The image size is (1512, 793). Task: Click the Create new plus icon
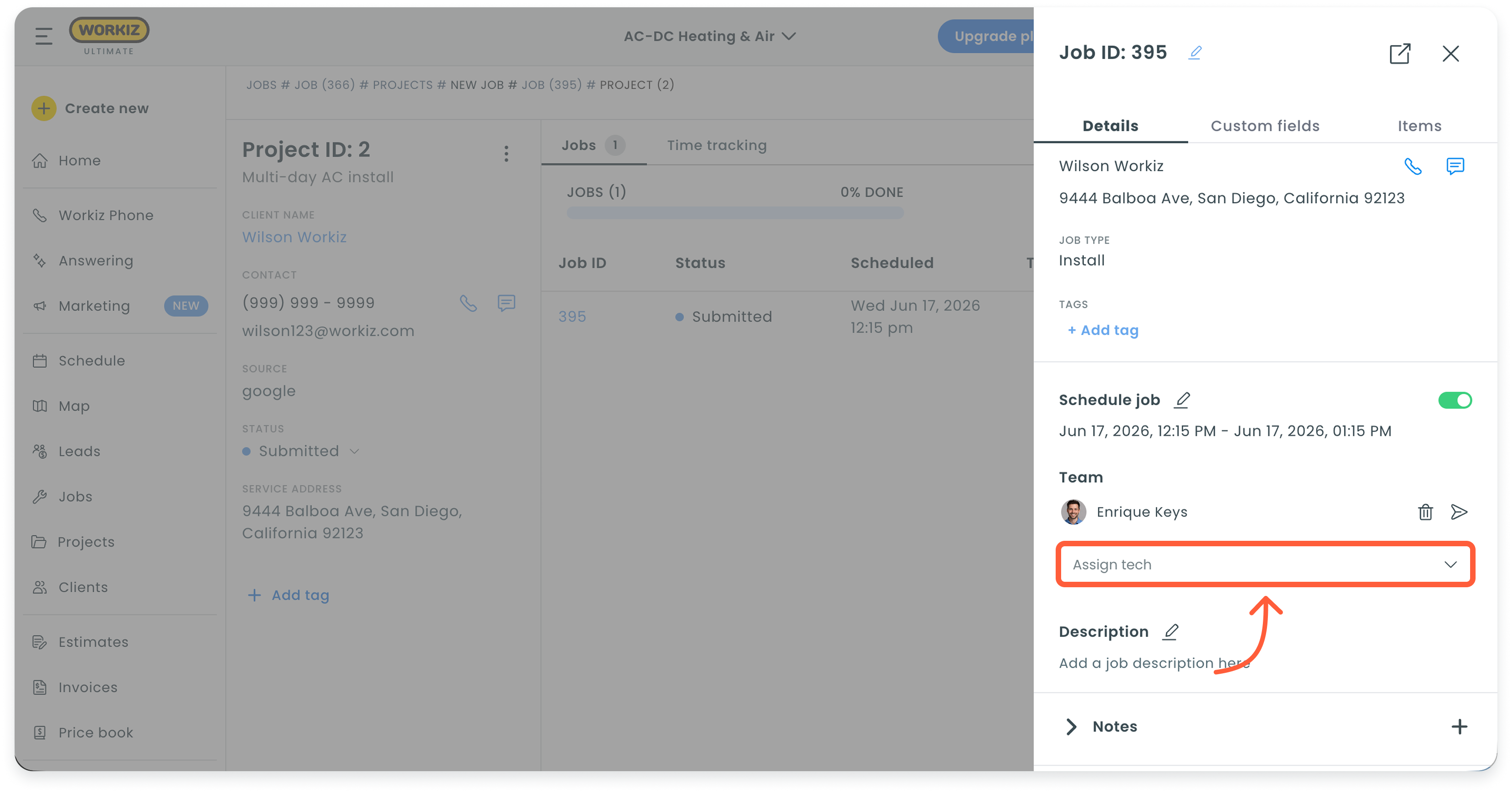click(x=43, y=108)
